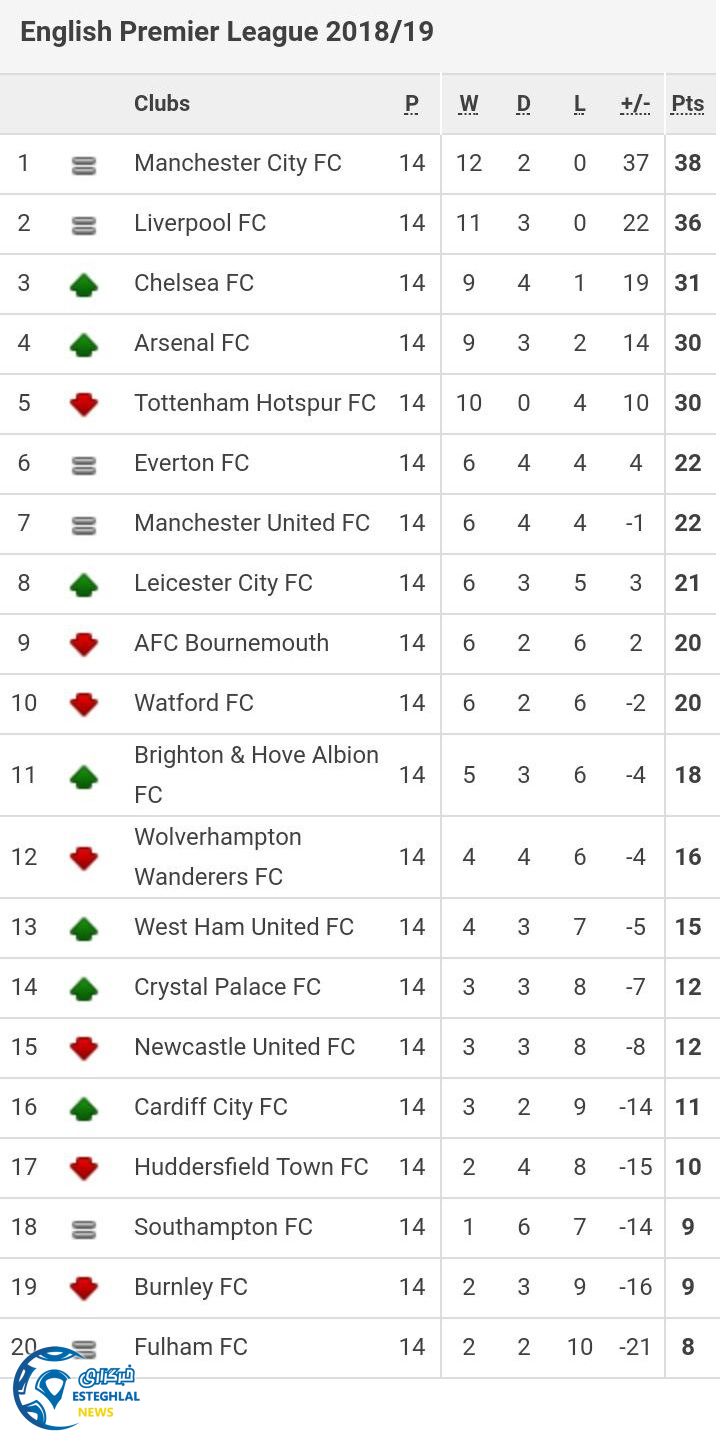Click the Clubs column header
720x1452 pixels.
162,104
